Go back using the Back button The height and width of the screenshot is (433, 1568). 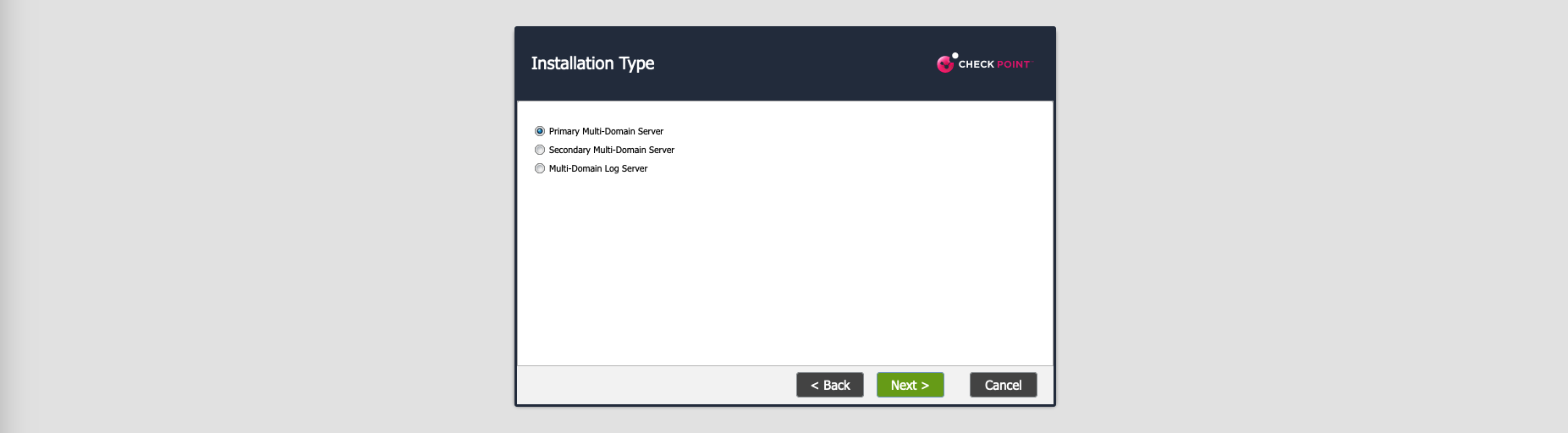click(x=829, y=385)
